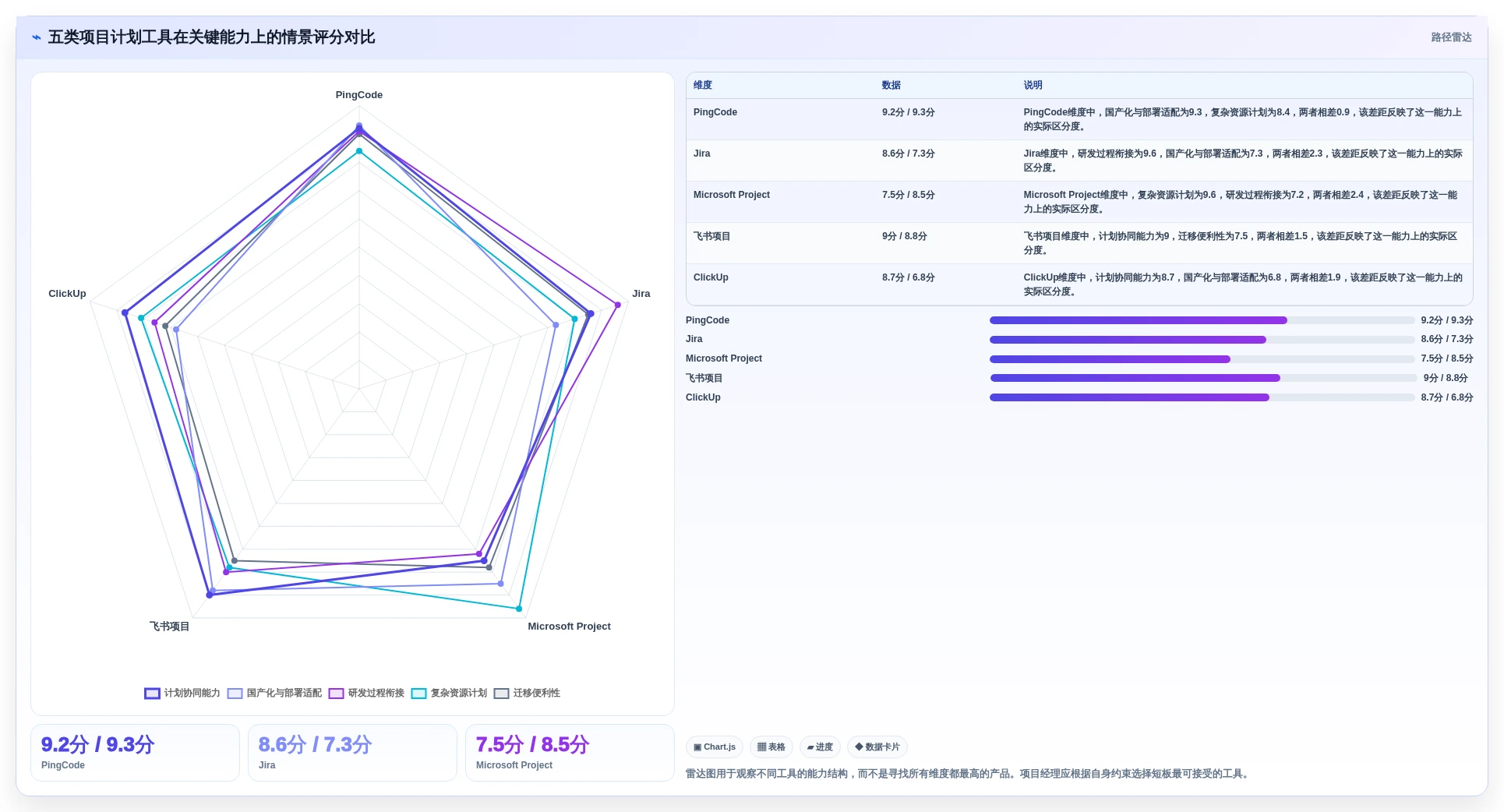Select the 数据 column header

pos(891,86)
